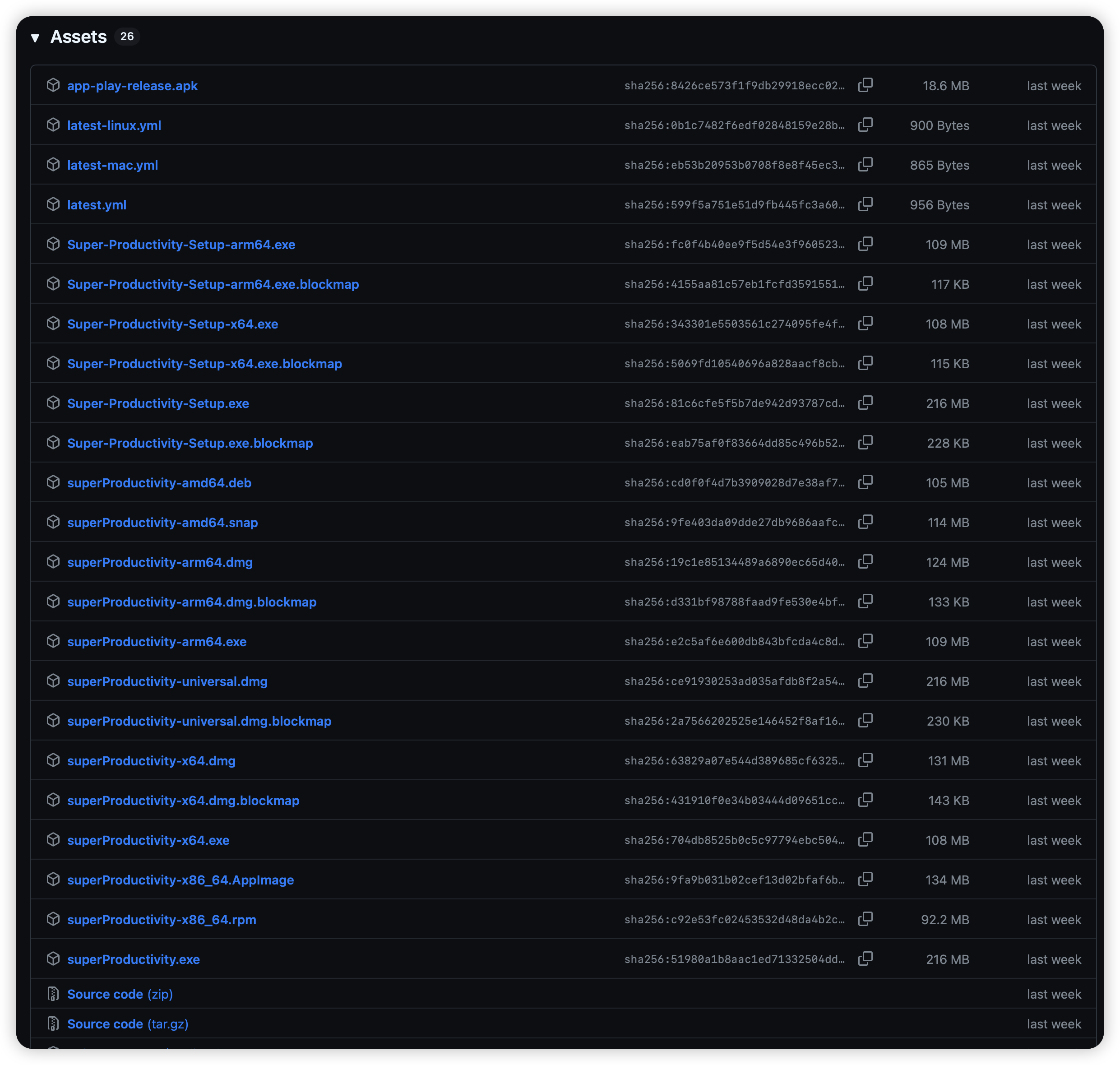Download Super-Productivity-Setup-arm64.exe
This screenshot has height=1065, width=1120.
[181, 245]
